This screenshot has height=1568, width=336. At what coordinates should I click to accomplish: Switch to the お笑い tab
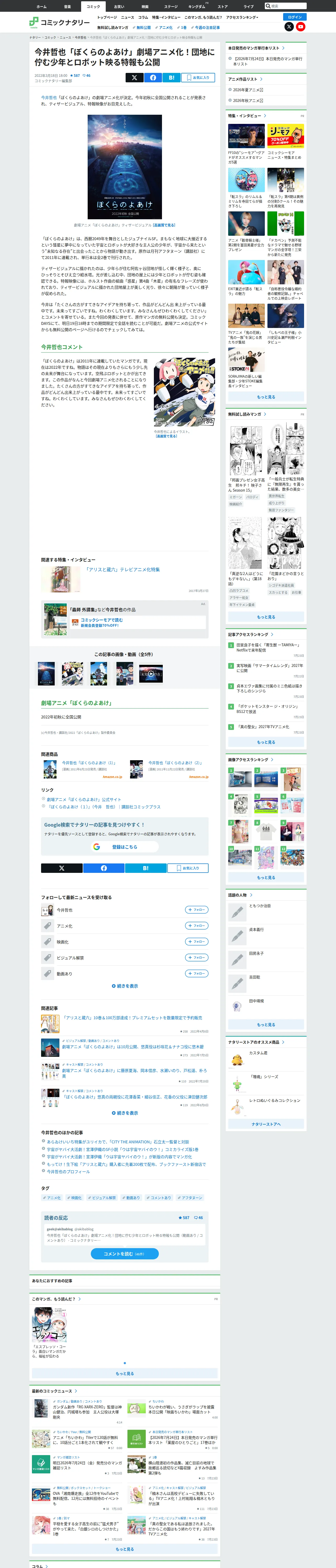[119, 7]
